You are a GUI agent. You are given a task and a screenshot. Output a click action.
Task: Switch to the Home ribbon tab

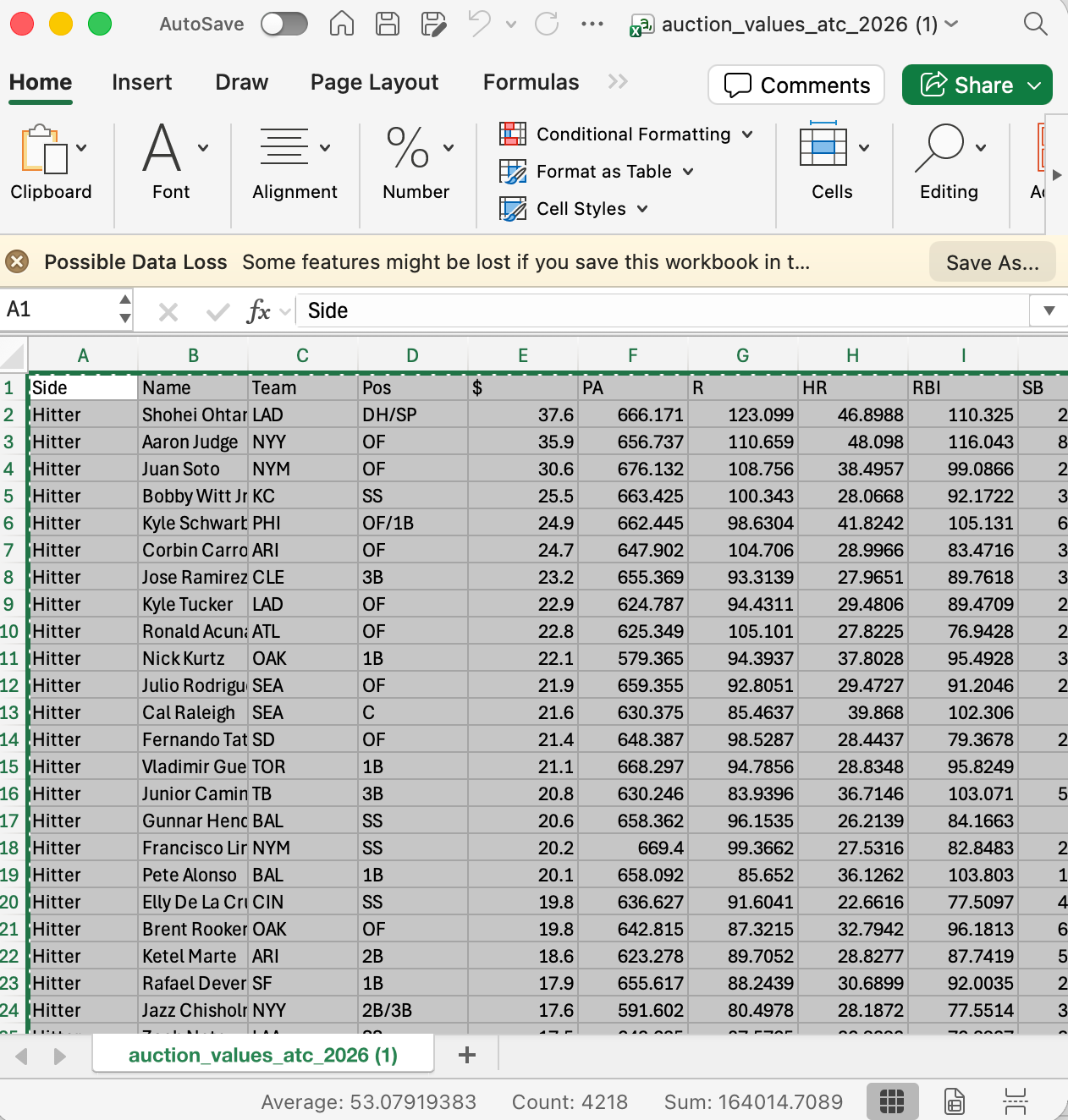(x=41, y=83)
